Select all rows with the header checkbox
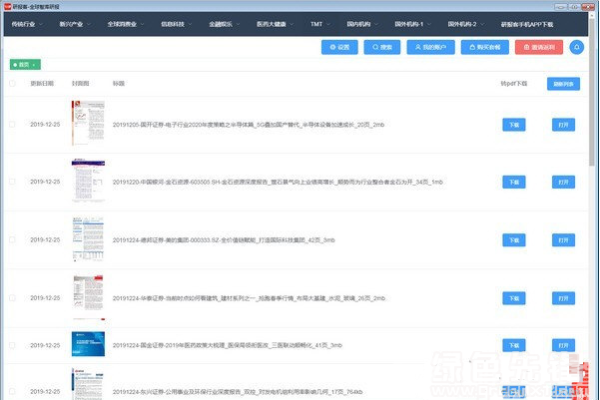Screen dimensions: 600x400 pos(12,83)
